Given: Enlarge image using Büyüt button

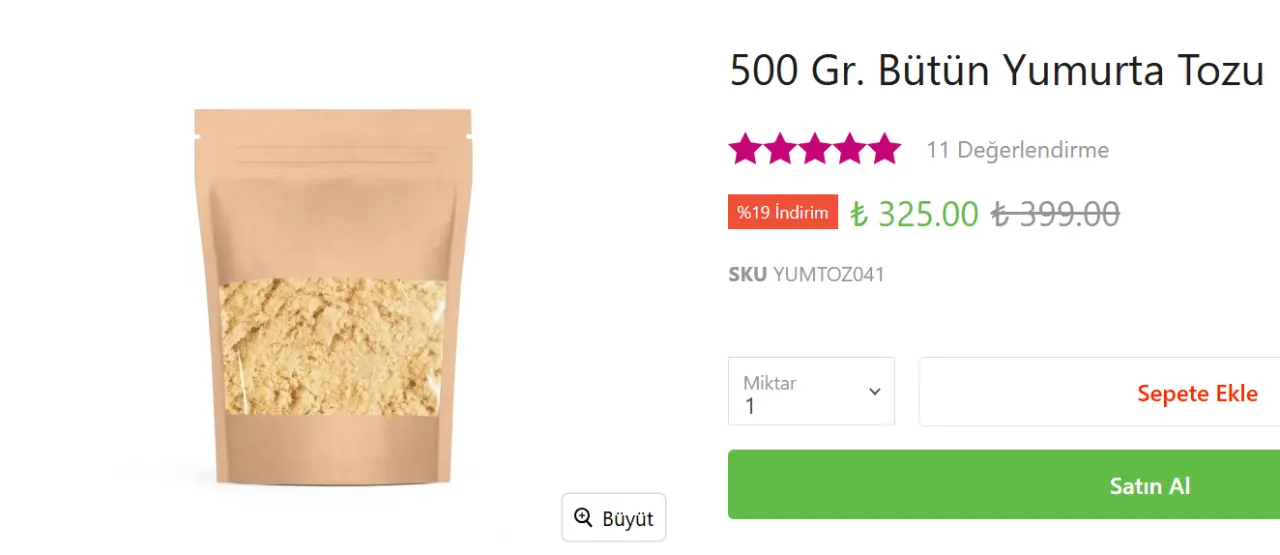Looking at the screenshot, I should point(614,518).
